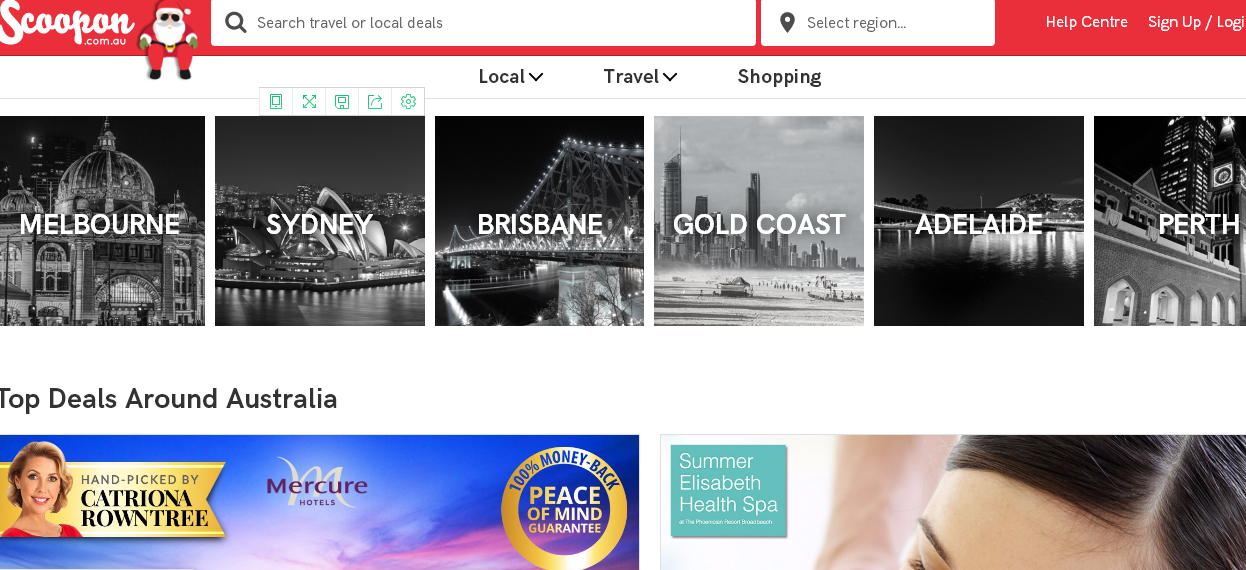Open the Shopping menu item
This screenshot has width=1246, height=570.
click(x=779, y=77)
